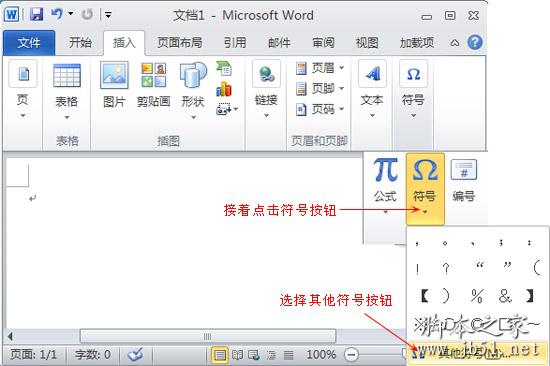
Task: Open the 剪贴画 (Clip Art) pane
Action: click(154, 84)
